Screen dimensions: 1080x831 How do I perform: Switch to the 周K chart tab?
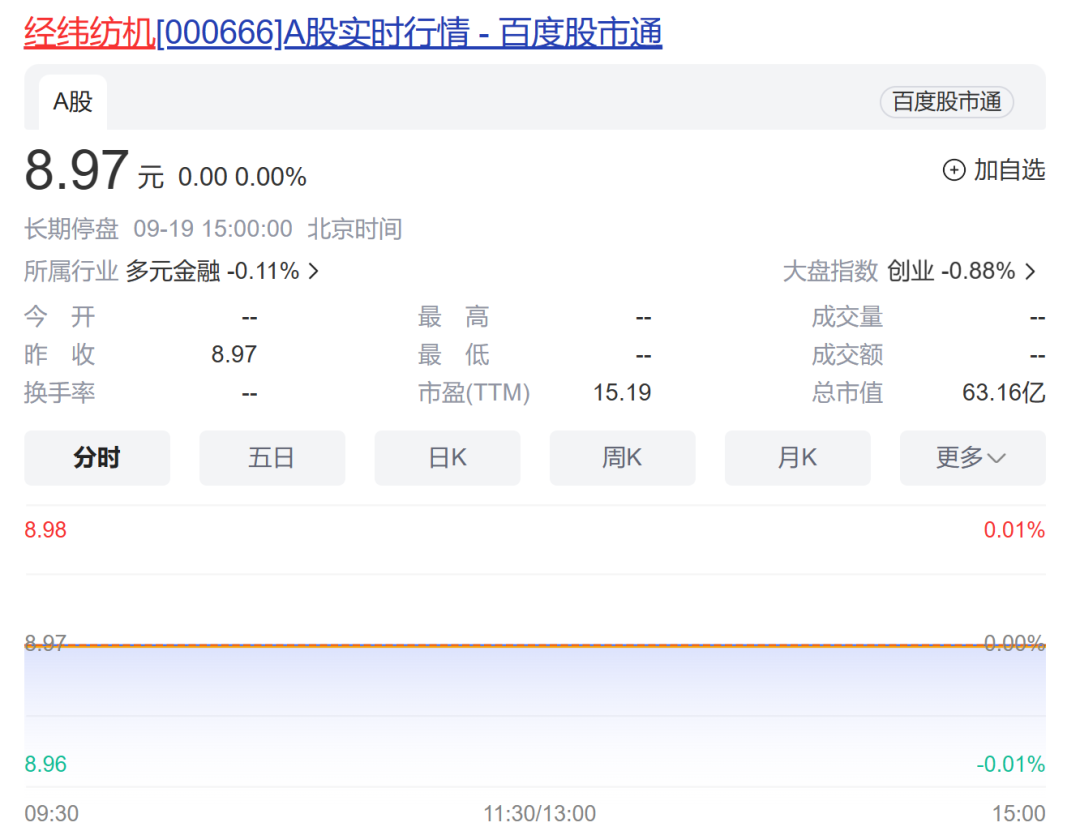coord(622,458)
